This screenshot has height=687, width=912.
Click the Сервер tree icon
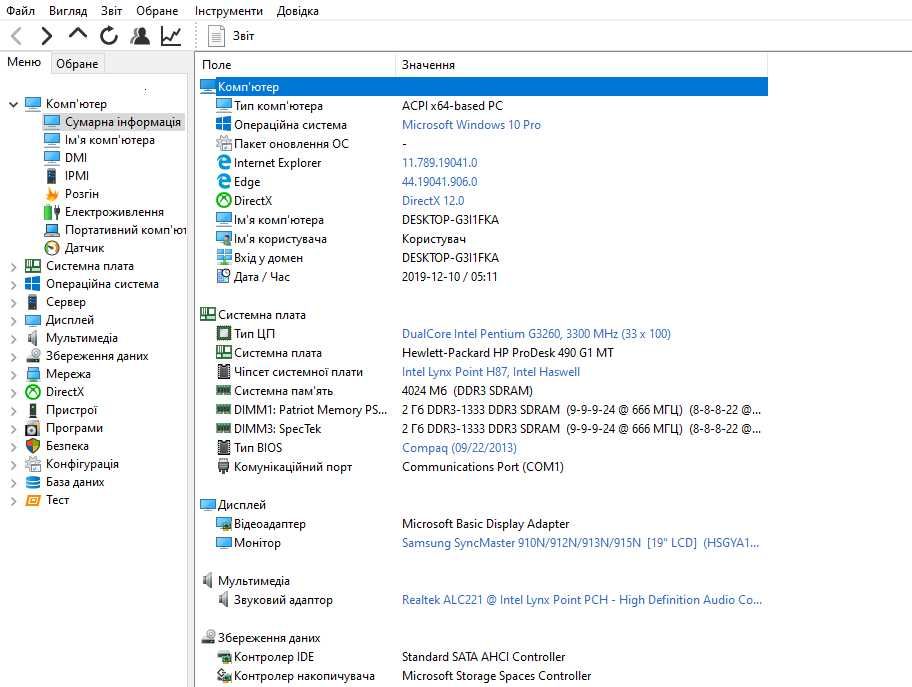point(33,302)
